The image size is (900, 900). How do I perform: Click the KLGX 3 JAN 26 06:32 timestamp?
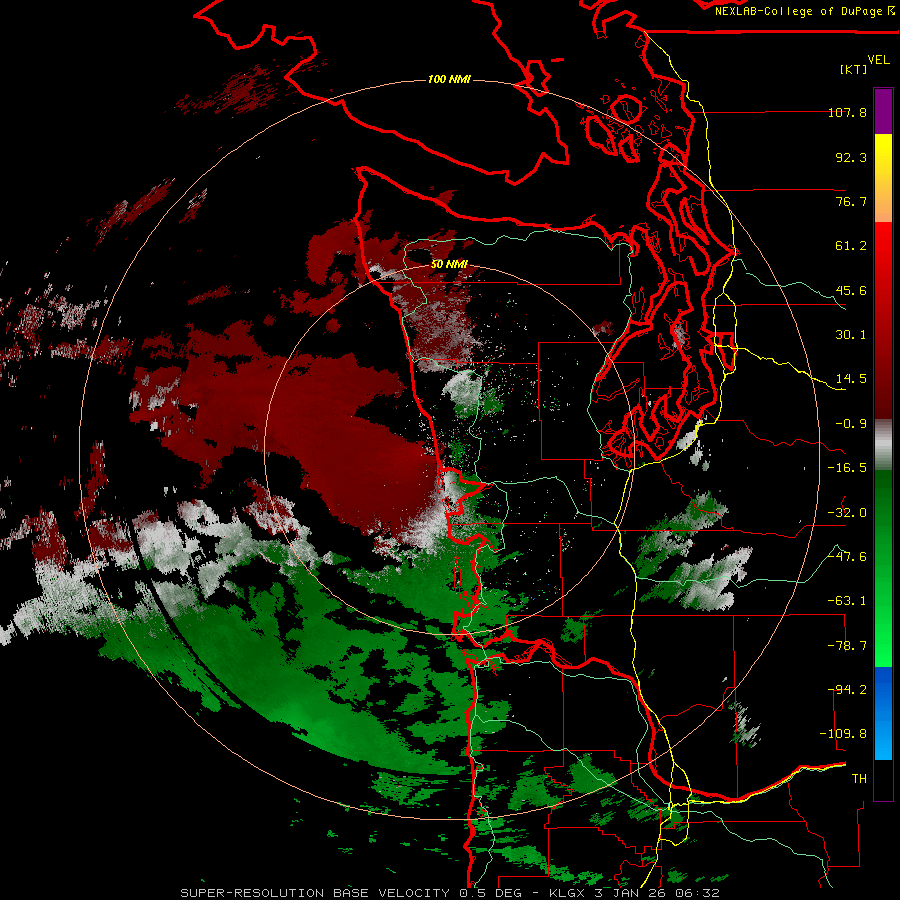tap(634, 893)
